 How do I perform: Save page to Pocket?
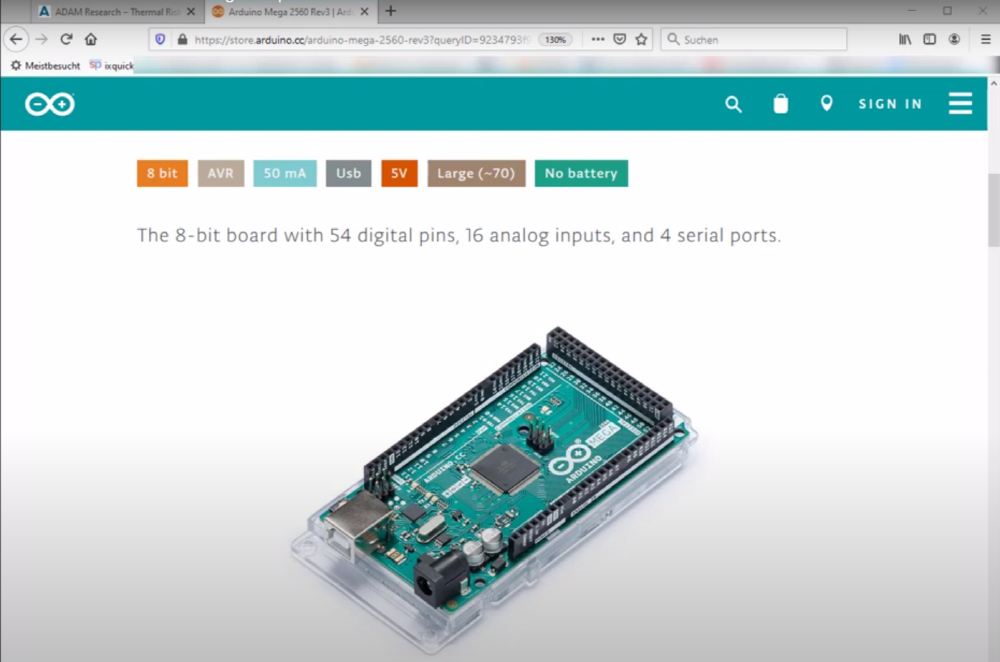pos(619,40)
